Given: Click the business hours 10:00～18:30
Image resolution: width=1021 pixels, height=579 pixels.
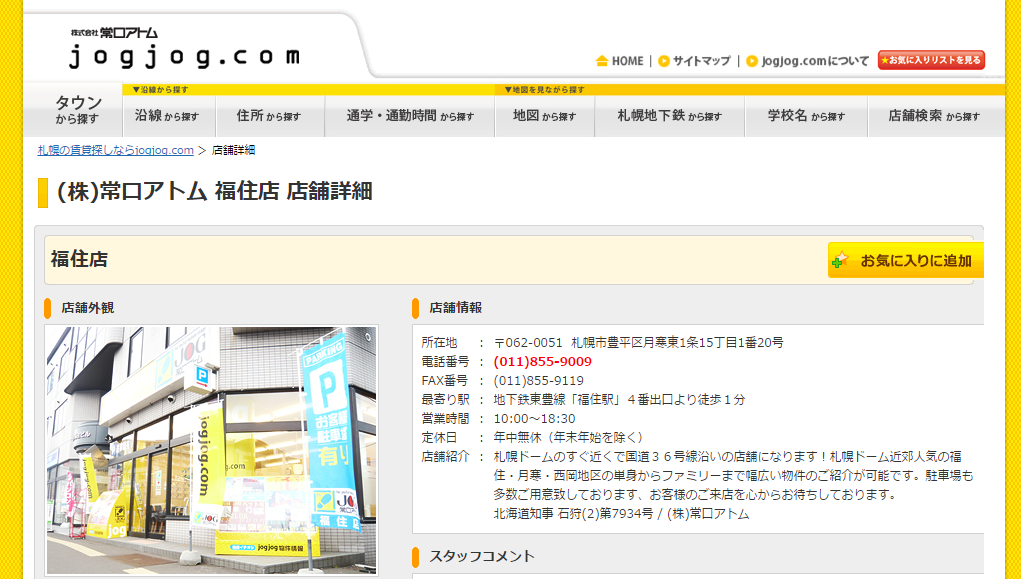Looking at the screenshot, I should (x=535, y=418).
